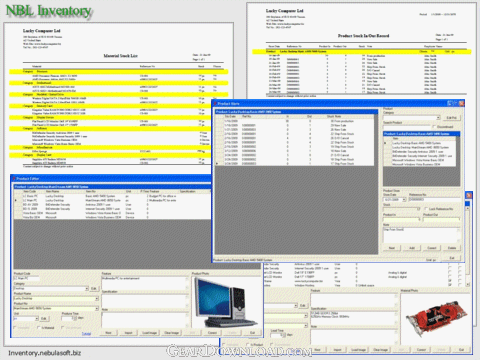The height and width of the screenshot is (360, 480).
Task: Open the Tutorial link in Product Editor
Action: coord(86,333)
